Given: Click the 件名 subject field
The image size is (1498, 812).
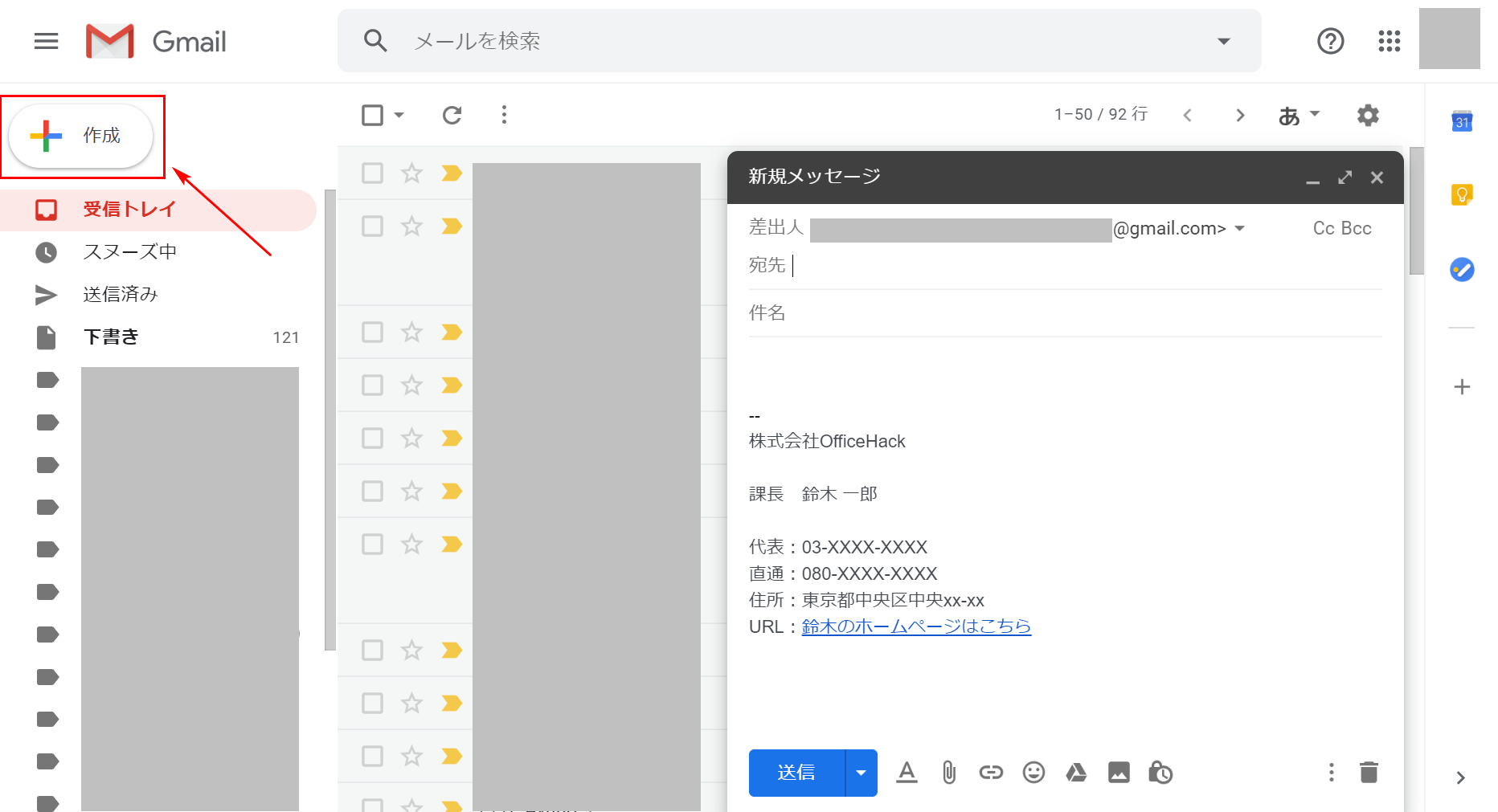Looking at the screenshot, I should (1066, 312).
